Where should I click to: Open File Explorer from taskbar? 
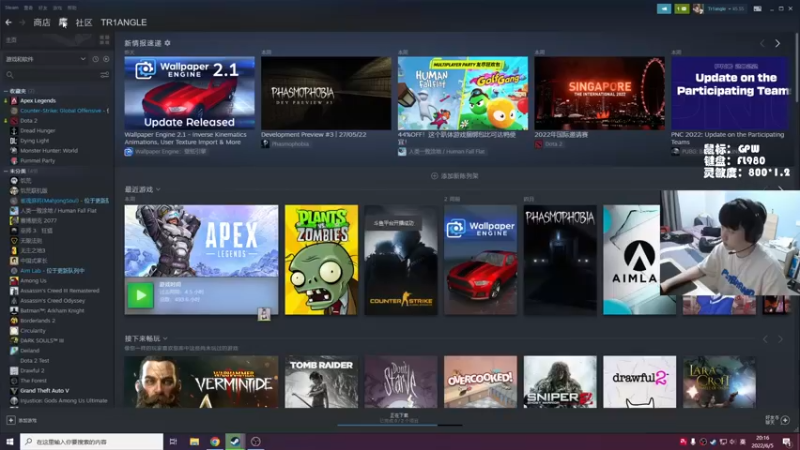point(194,442)
